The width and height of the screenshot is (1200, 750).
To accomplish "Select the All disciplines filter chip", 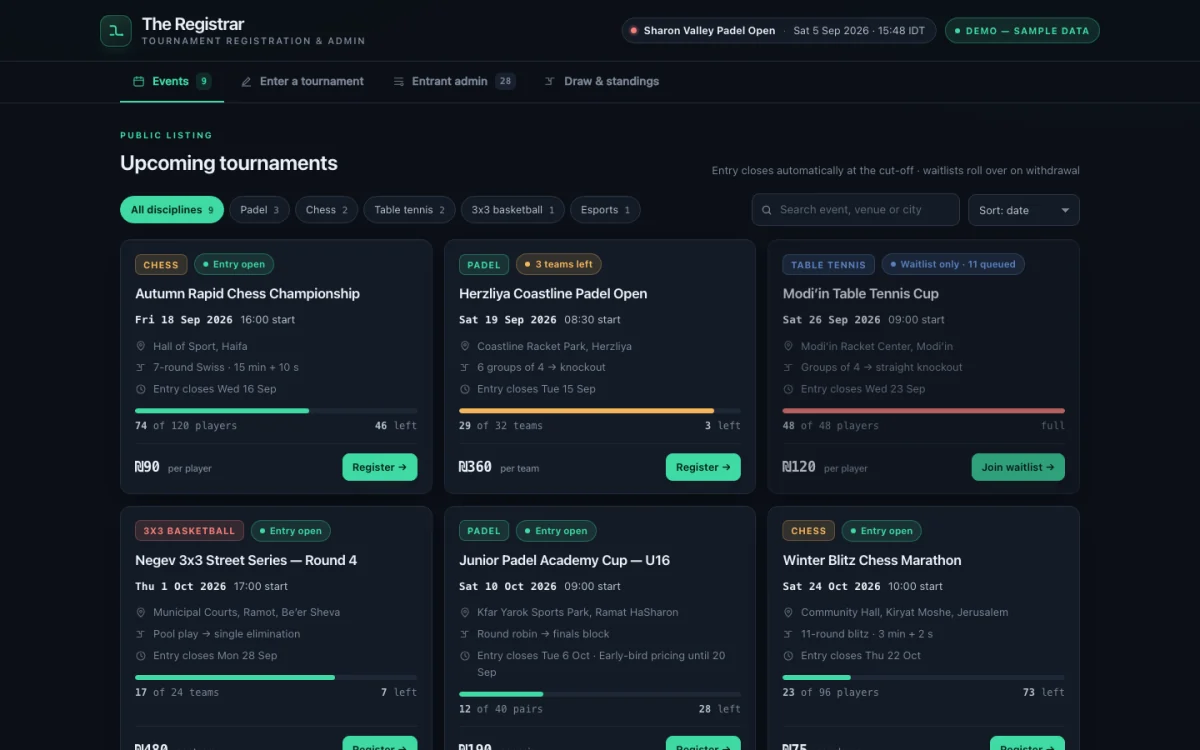I will coord(172,210).
